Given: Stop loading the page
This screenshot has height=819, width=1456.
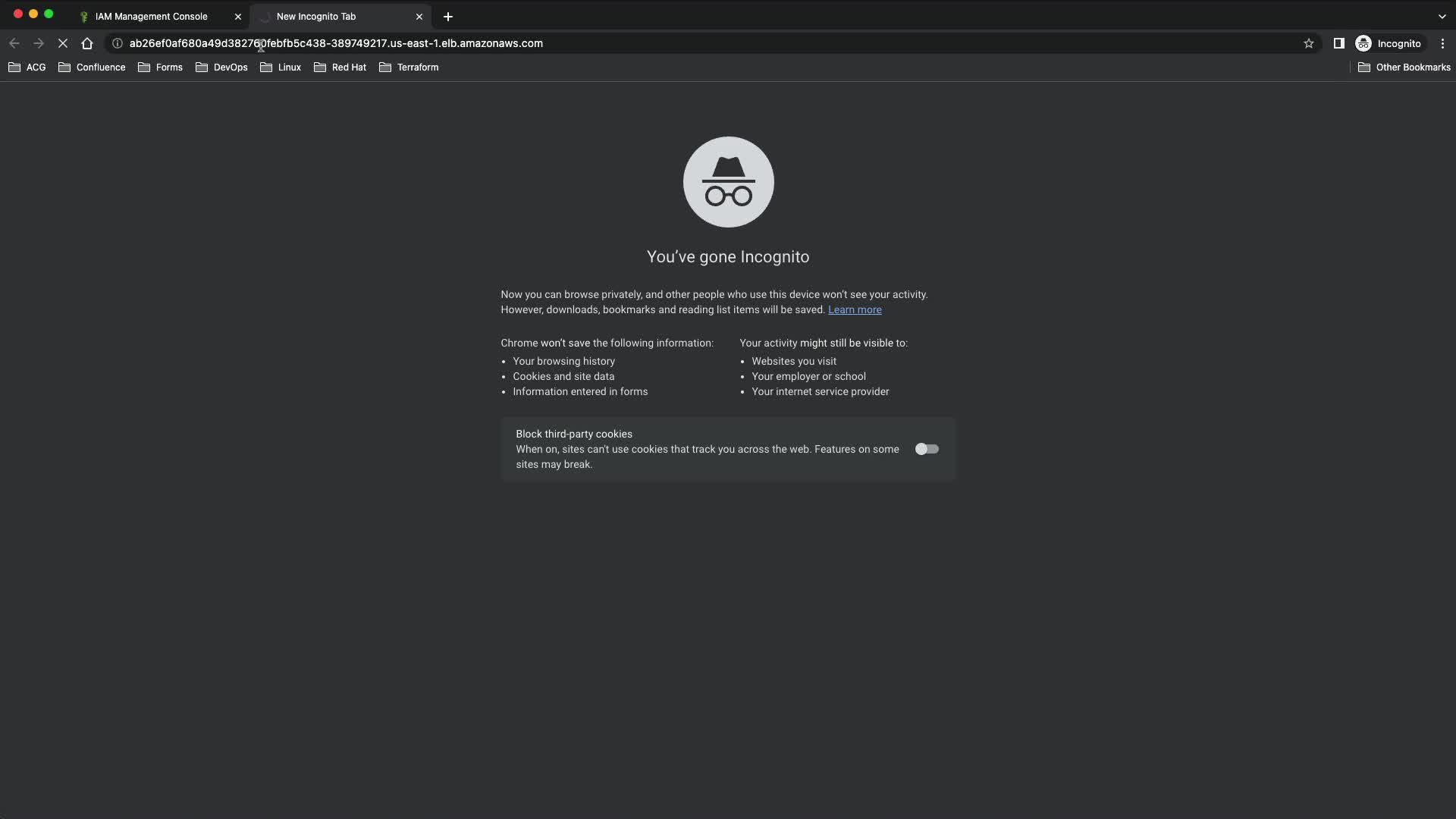Looking at the screenshot, I should coord(63,43).
